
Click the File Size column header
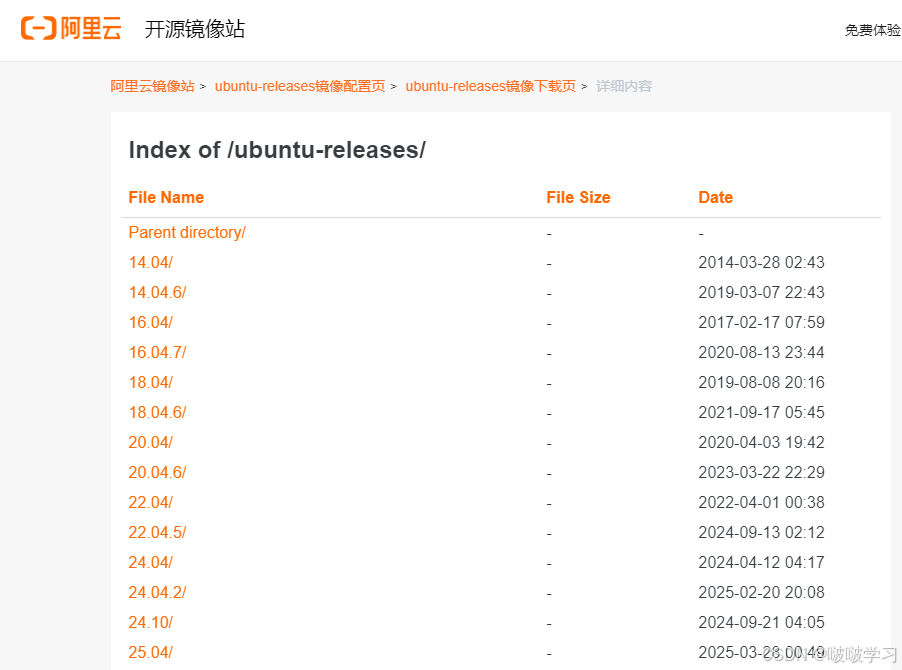click(x=578, y=197)
